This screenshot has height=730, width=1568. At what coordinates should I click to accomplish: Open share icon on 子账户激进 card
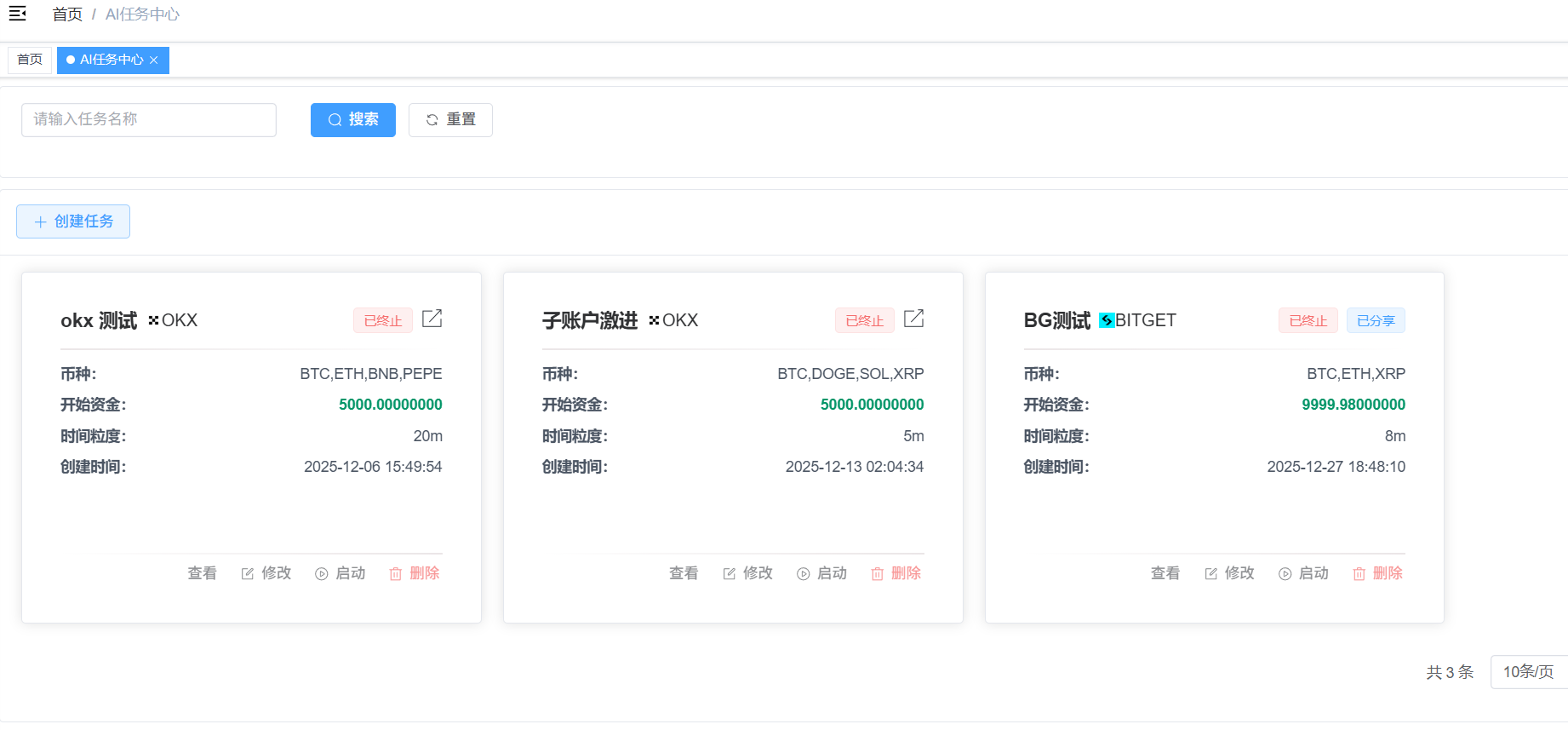click(913, 319)
